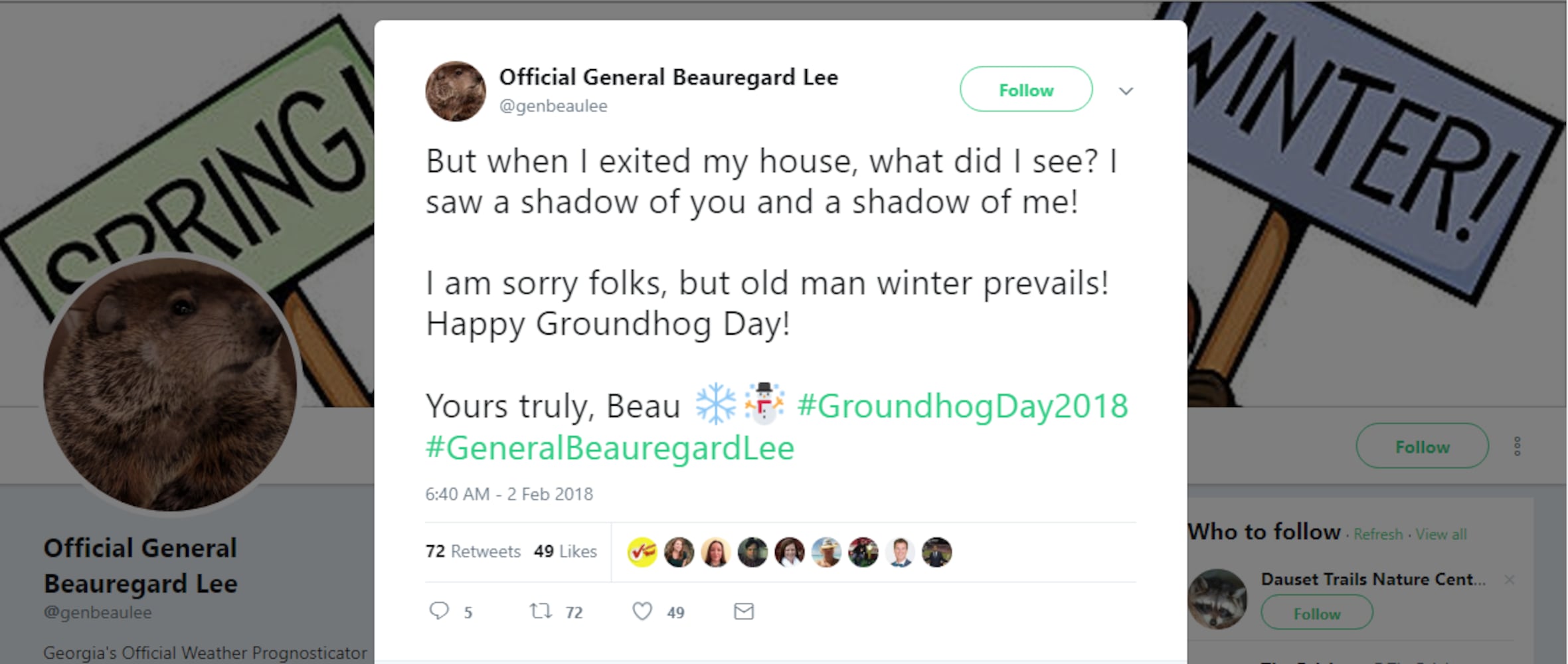Send tweet via direct message envelope
Image resolution: width=1568 pixels, height=664 pixels.
click(743, 611)
